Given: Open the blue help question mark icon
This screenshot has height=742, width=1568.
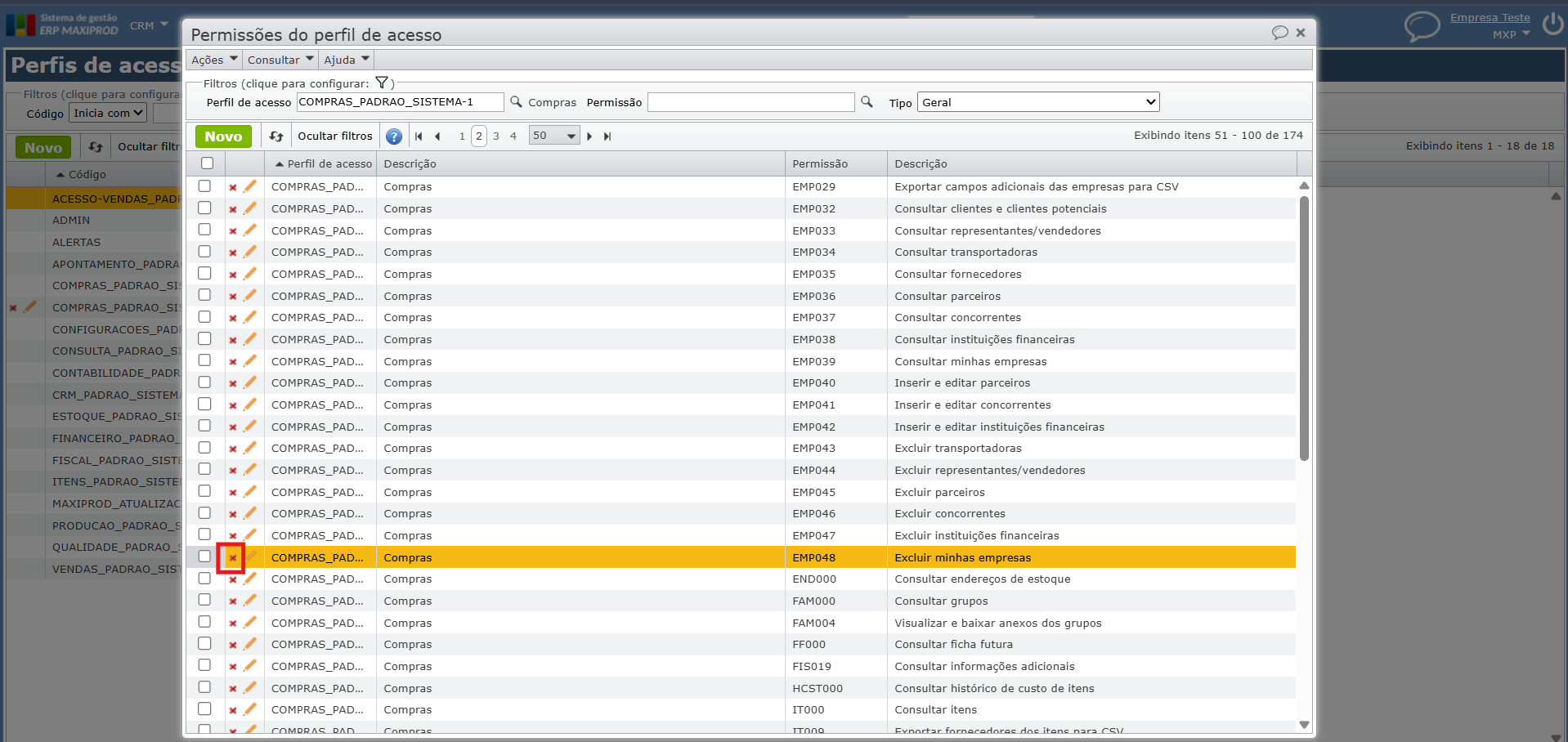Looking at the screenshot, I should click(x=394, y=136).
